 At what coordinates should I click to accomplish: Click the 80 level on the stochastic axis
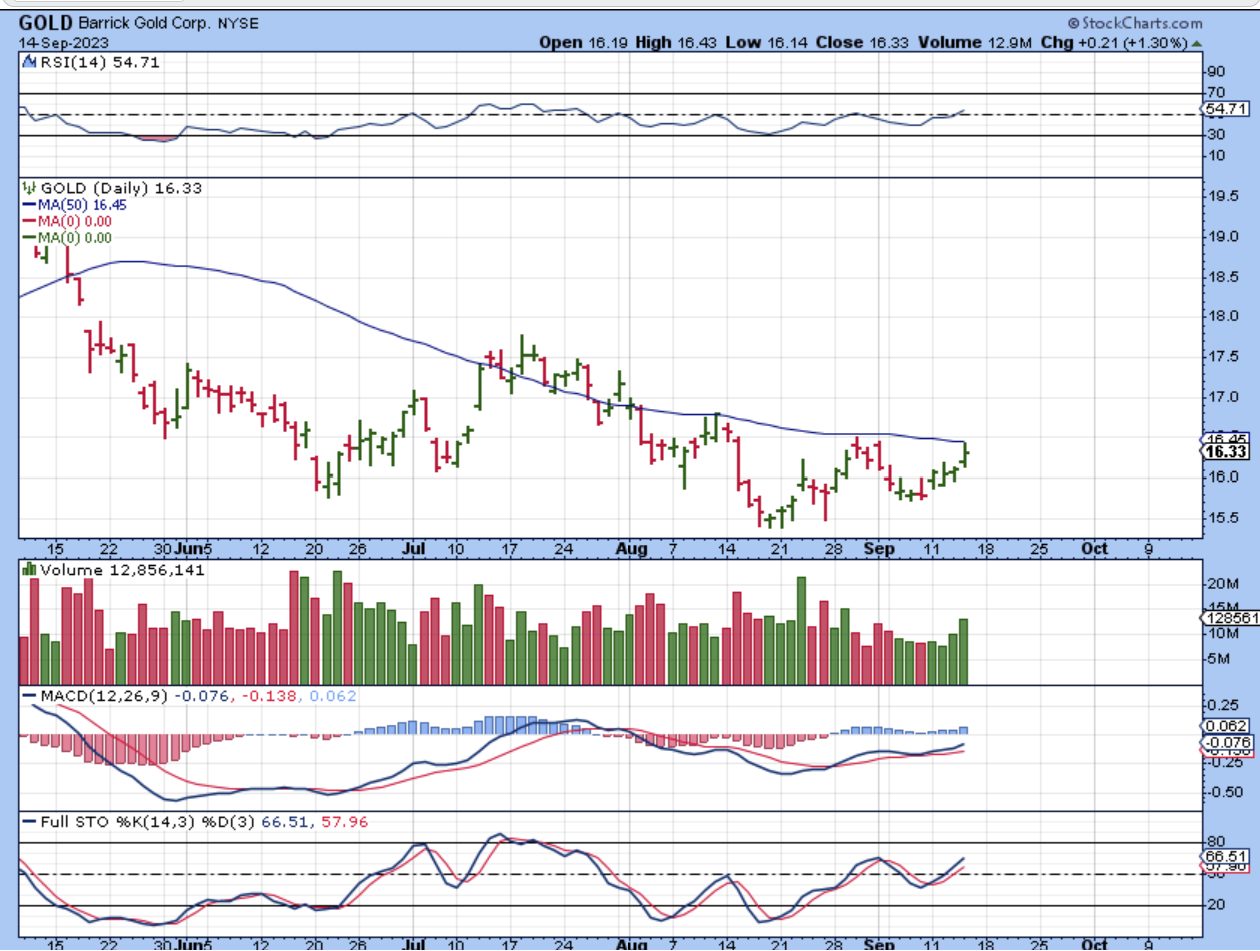point(1216,842)
